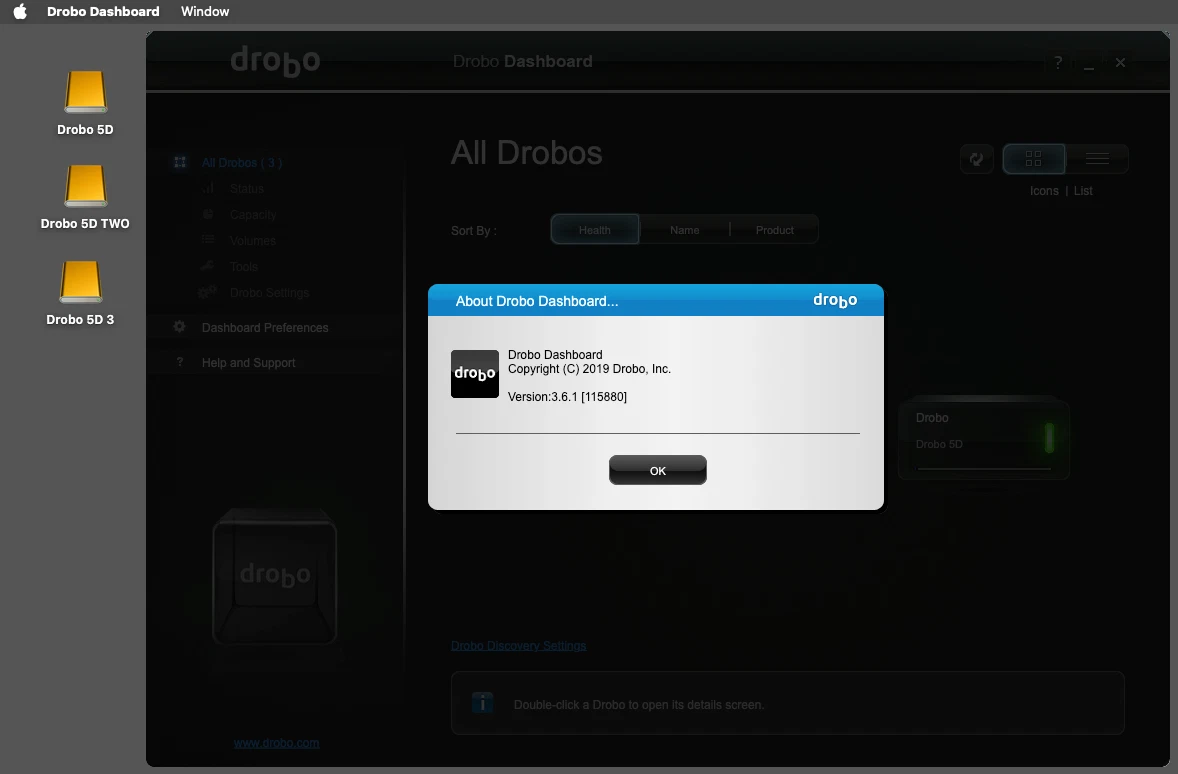The width and height of the screenshot is (1178, 774).
Task: Open the Capacity section
Action: (253, 215)
